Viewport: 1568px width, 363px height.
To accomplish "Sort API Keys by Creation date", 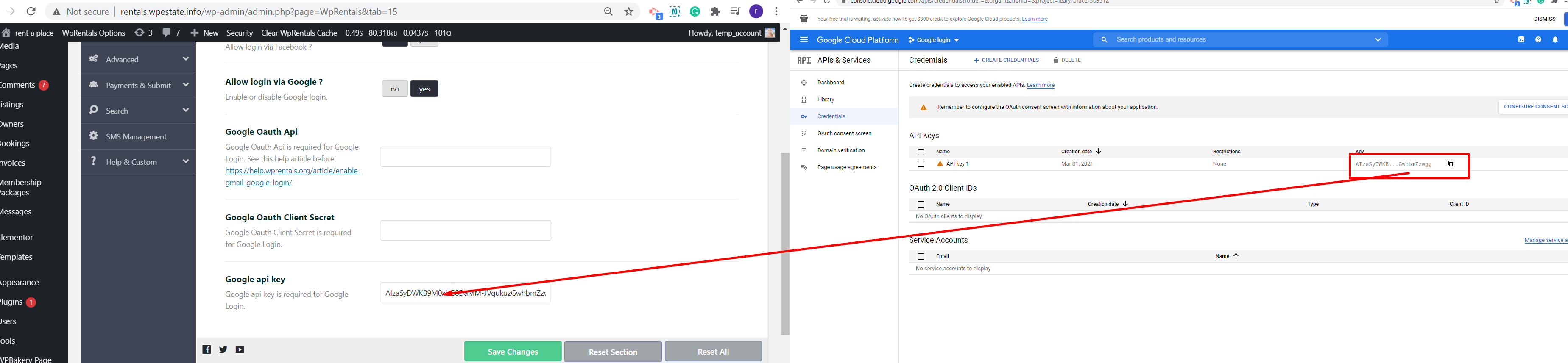I will (1081, 151).
